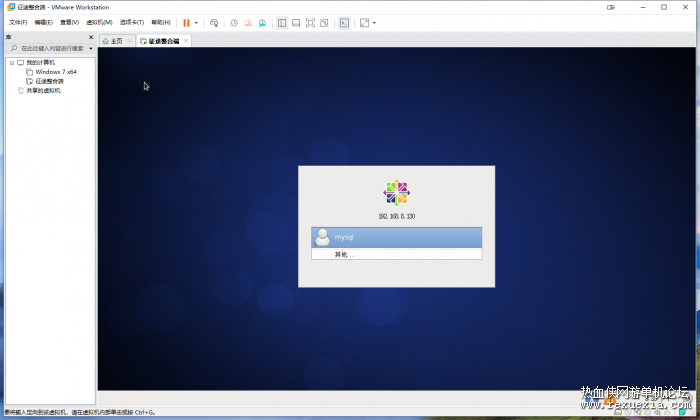Open the power options dropdown arrow

(x=196, y=23)
